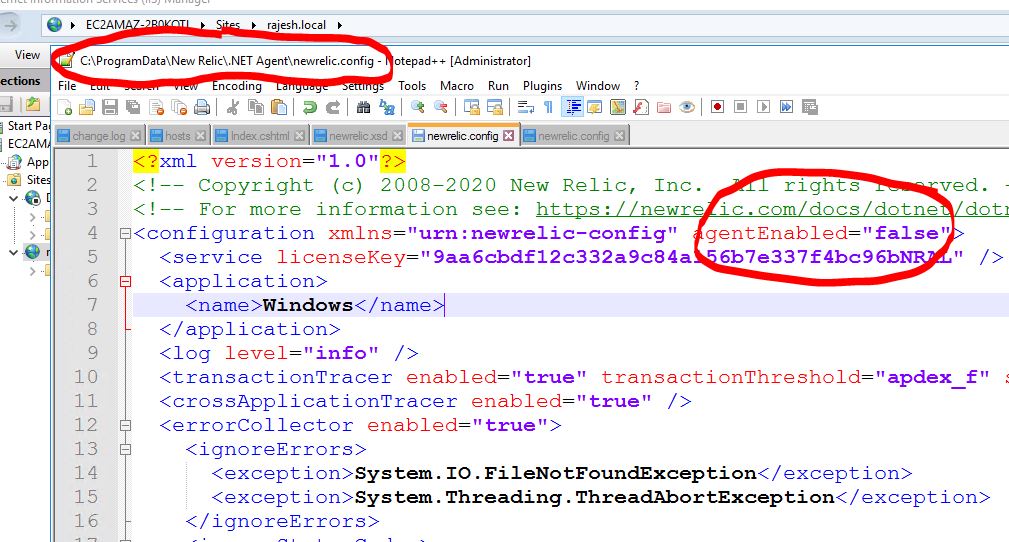Open the Plugins menu
Screen dimensions: 1009x542
pyautogui.click(x=543, y=86)
